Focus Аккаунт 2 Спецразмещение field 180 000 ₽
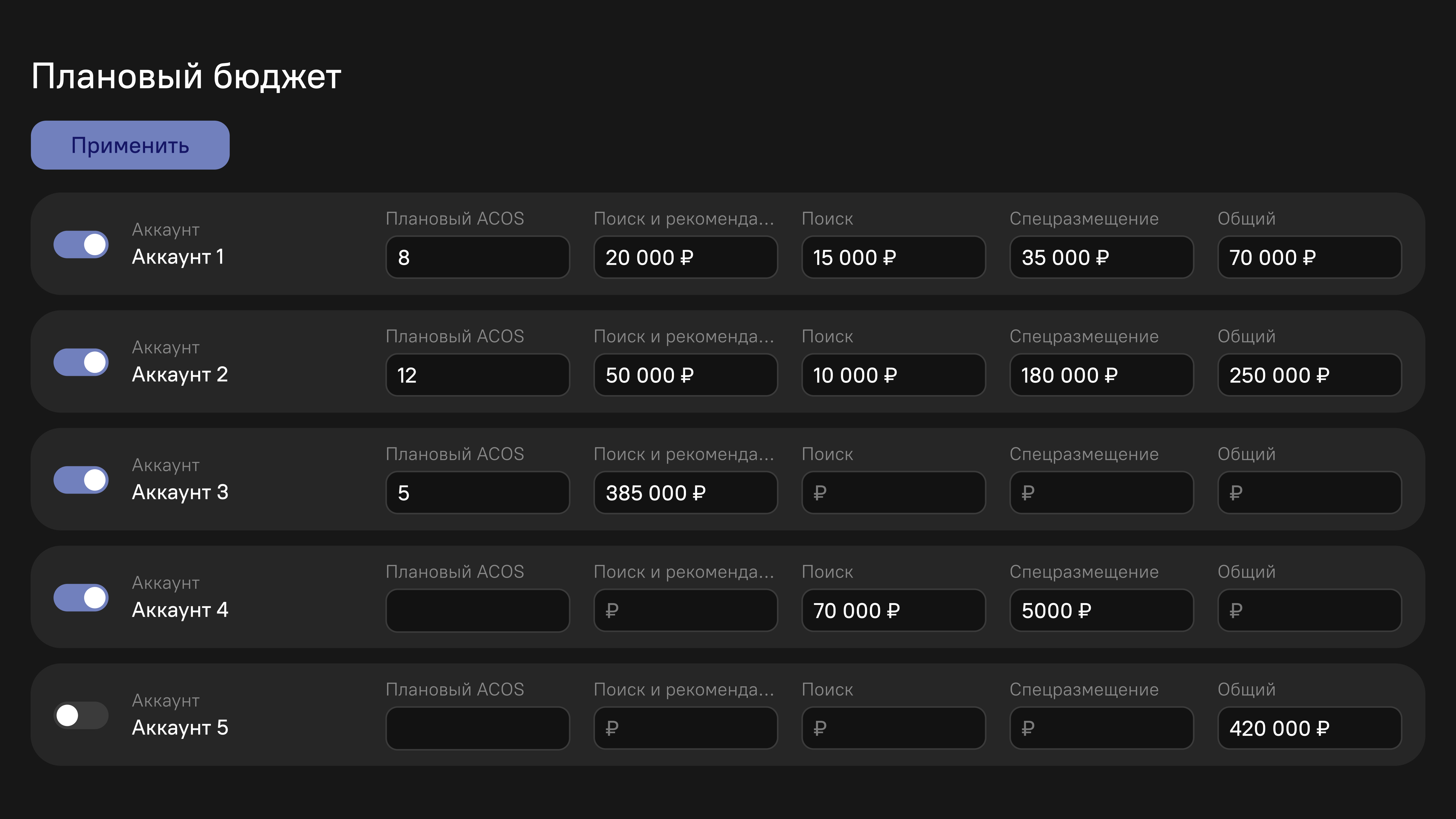The width and height of the screenshot is (1456, 819). (x=1101, y=375)
